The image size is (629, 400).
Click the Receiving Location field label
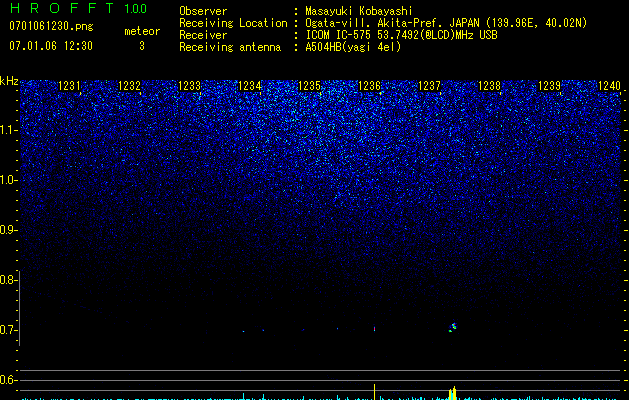point(233,23)
